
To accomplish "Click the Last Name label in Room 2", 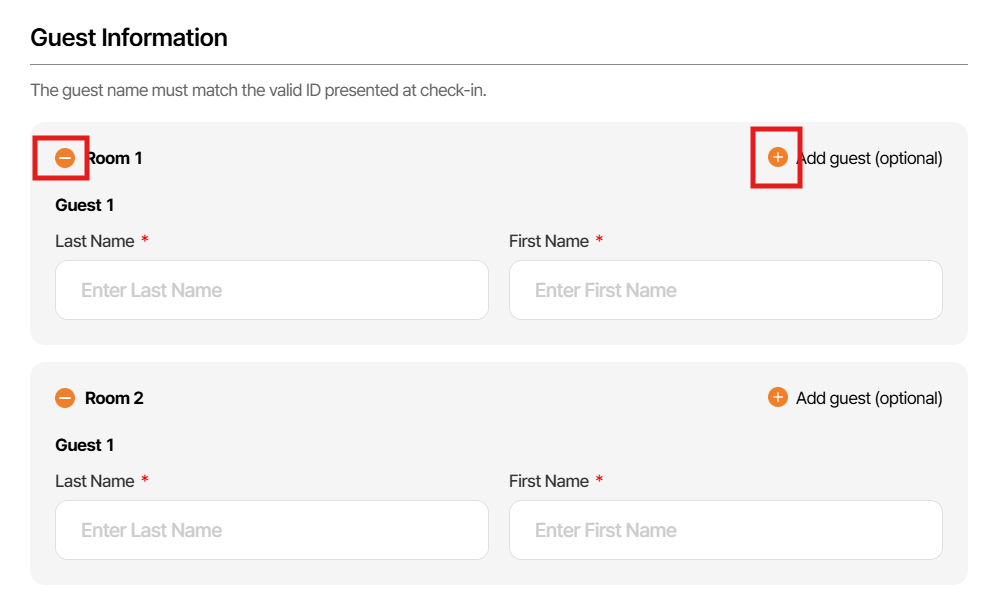I will coord(95,481).
